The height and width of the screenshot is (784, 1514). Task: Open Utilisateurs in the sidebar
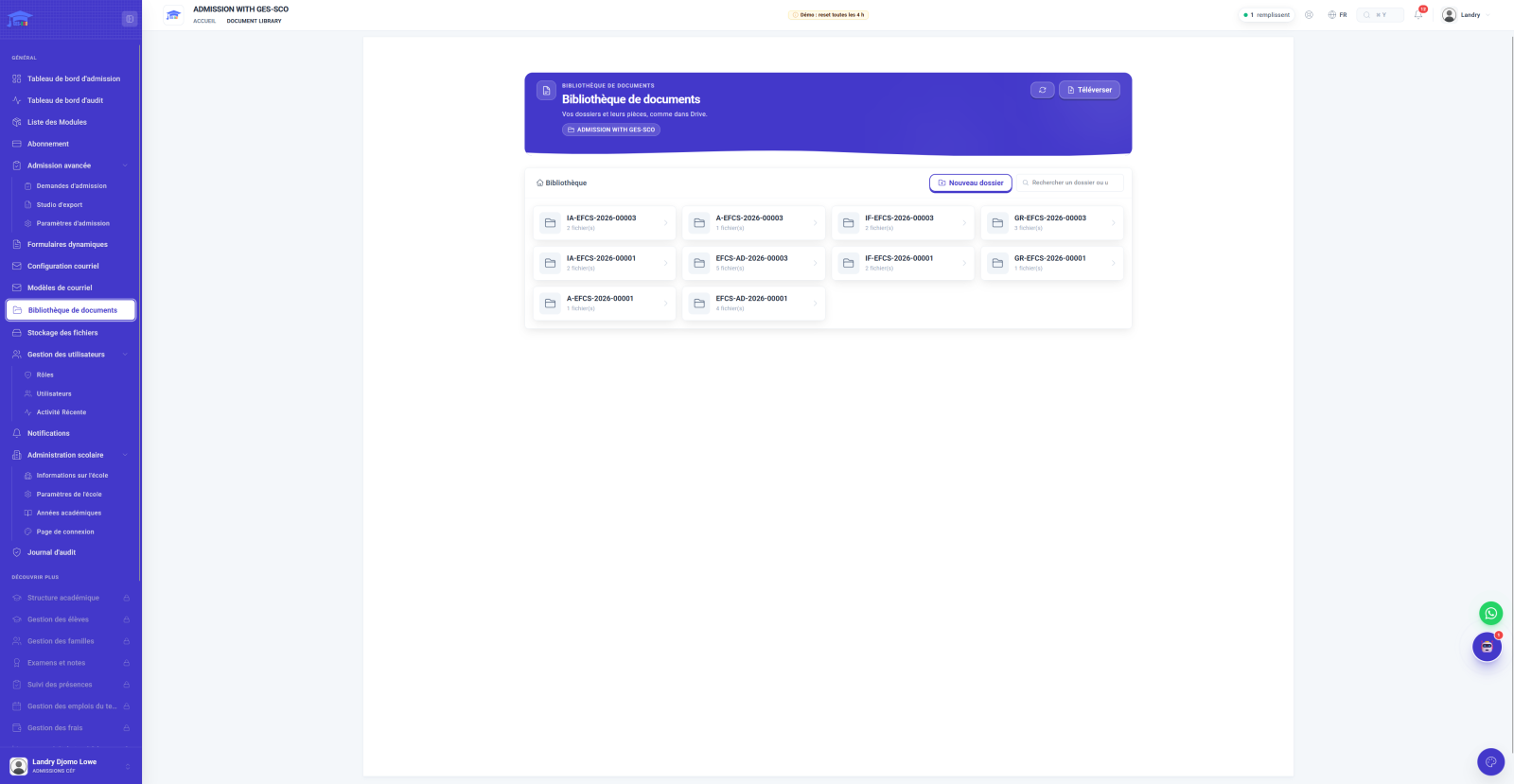[54, 393]
